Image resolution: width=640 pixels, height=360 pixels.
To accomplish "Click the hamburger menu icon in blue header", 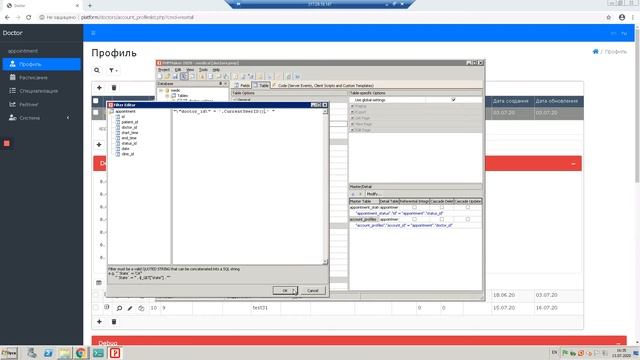I will (x=93, y=33).
